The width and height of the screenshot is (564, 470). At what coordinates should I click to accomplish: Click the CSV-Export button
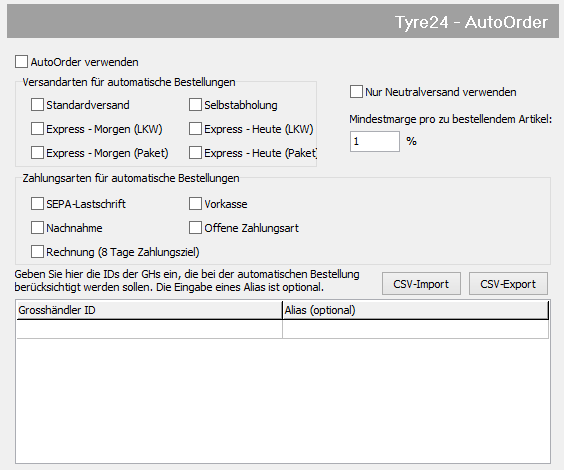[508, 284]
